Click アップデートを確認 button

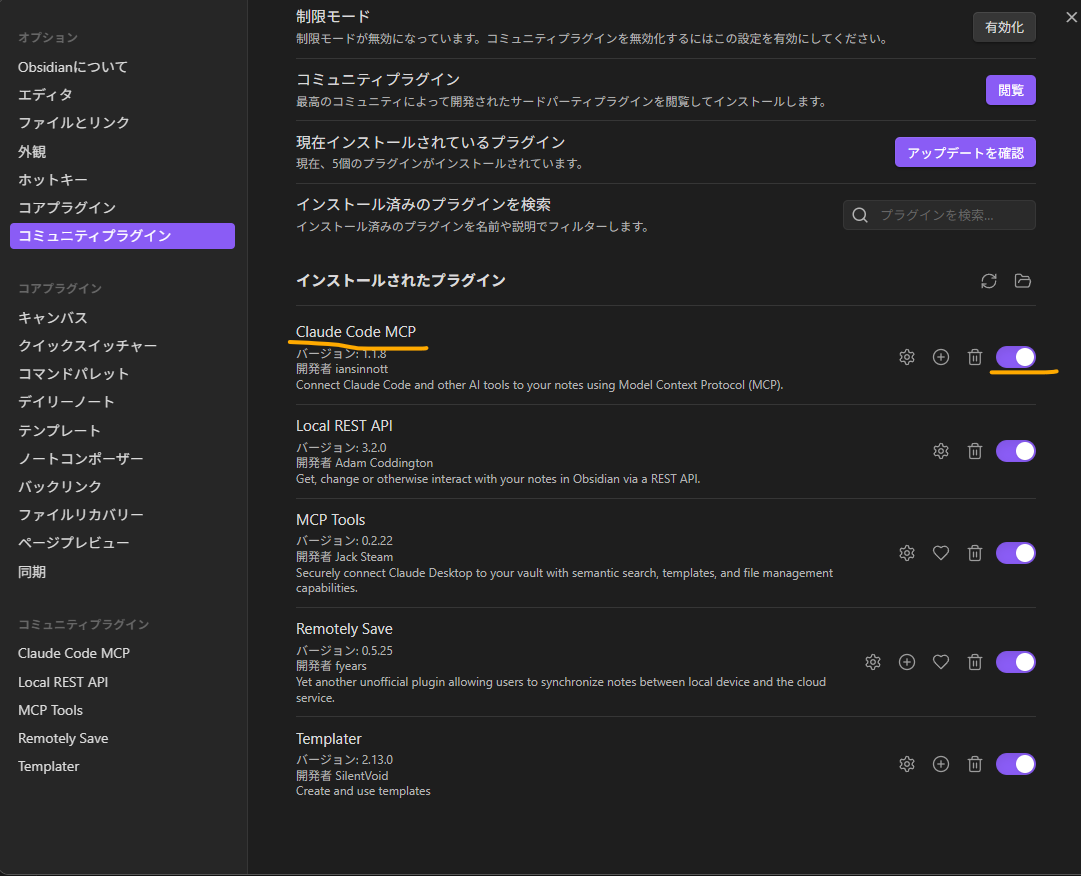pos(965,152)
